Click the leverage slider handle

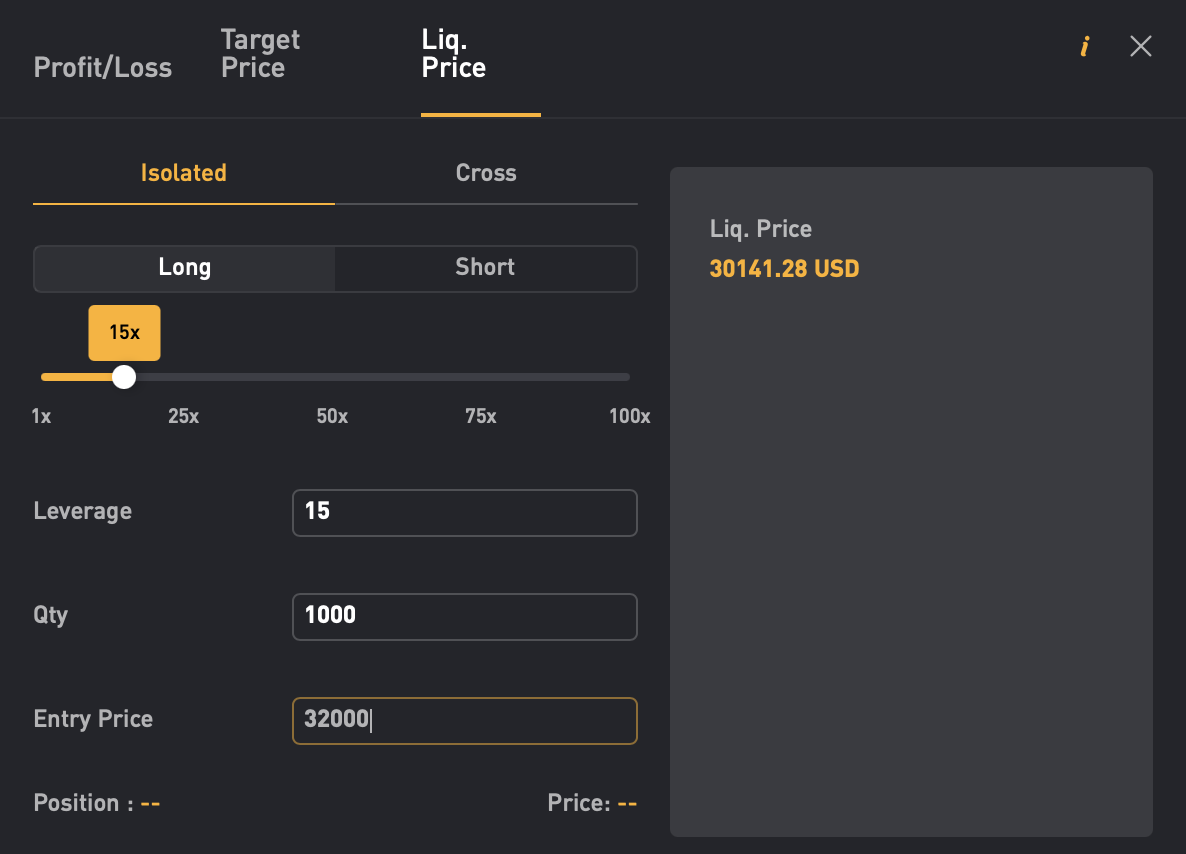click(x=124, y=377)
